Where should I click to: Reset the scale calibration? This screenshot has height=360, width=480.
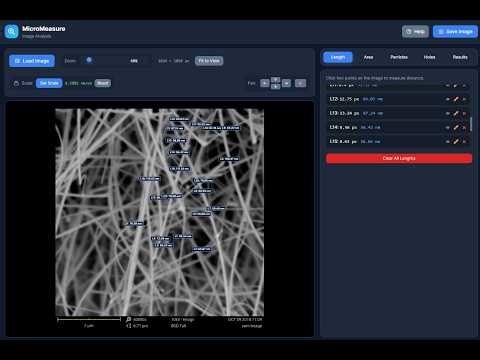103,83
